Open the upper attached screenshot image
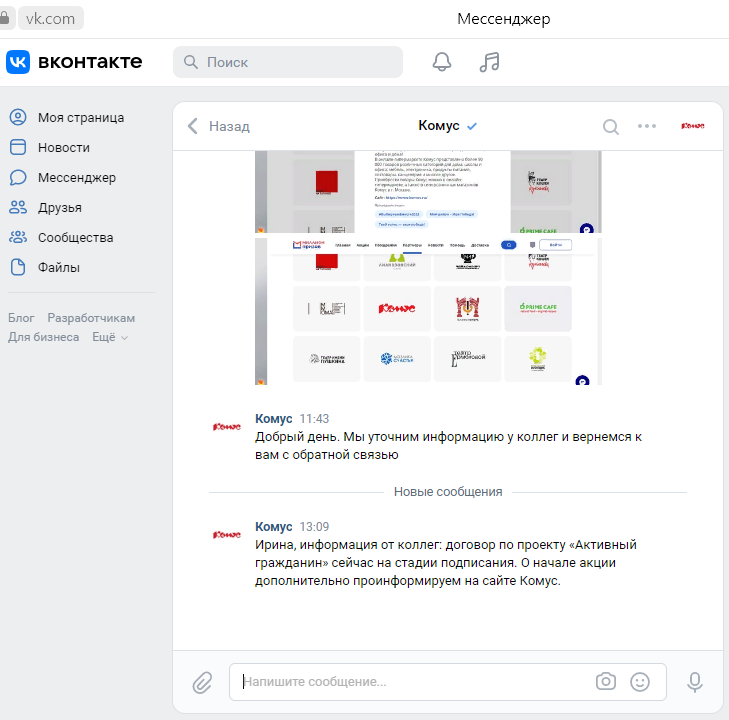Image resolution: width=729 pixels, height=720 pixels. [428, 192]
